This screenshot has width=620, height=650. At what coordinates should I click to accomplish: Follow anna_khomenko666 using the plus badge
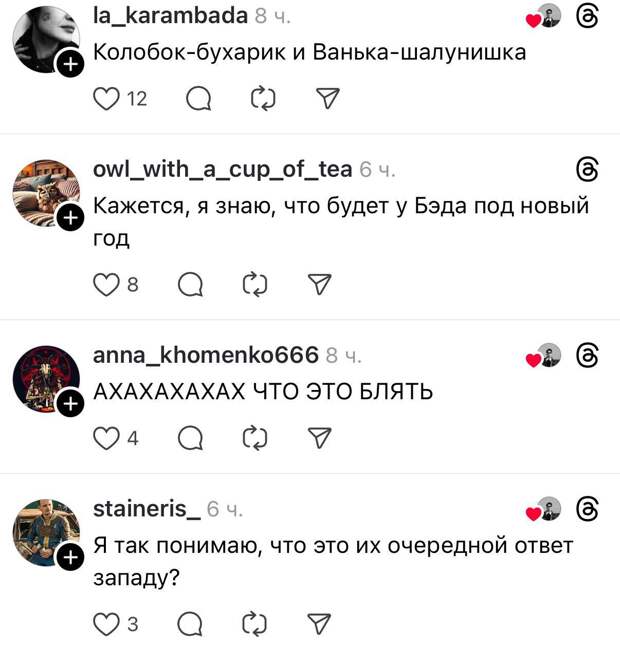coord(70,403)
